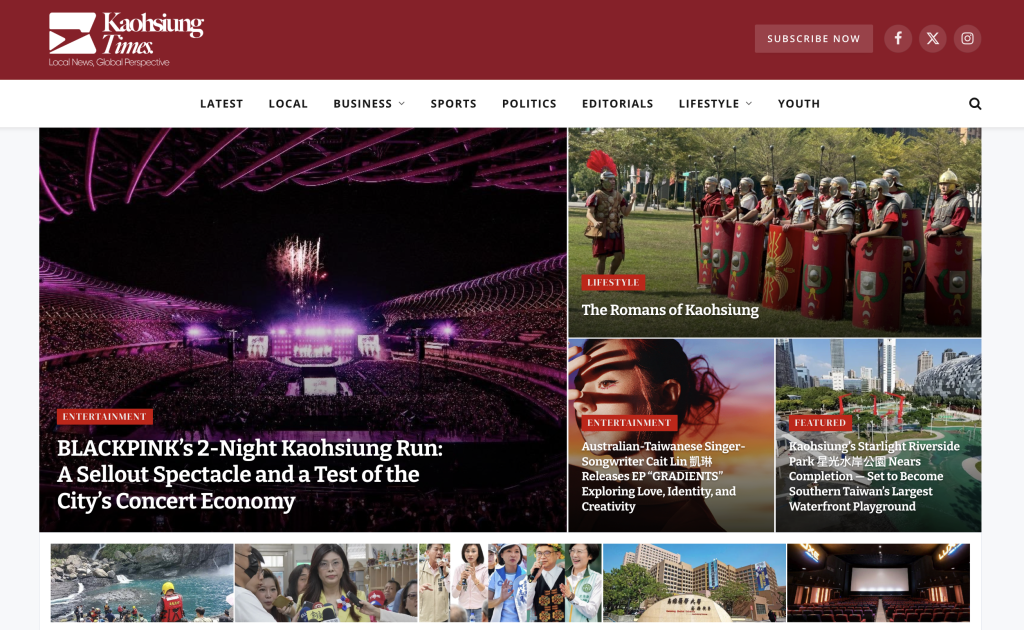
Task: Click the Subscribe Now button
Action: 813,39
